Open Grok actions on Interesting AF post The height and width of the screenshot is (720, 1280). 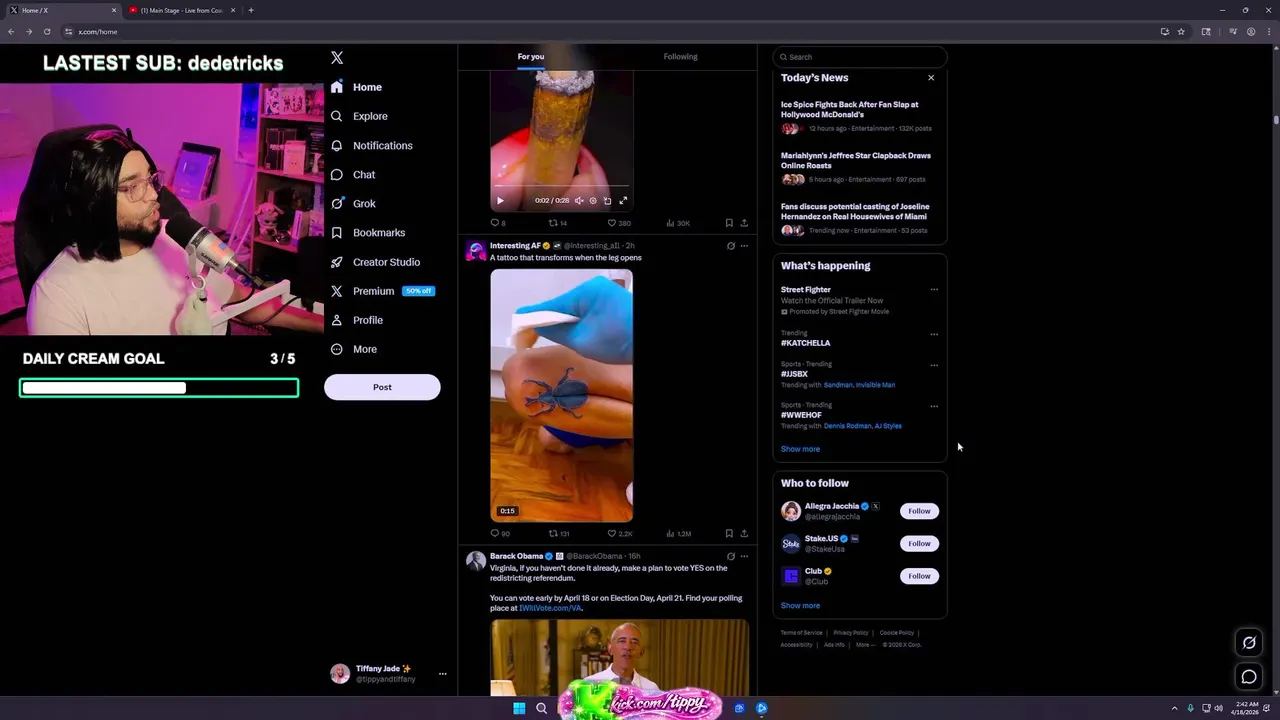pos(730,246)
